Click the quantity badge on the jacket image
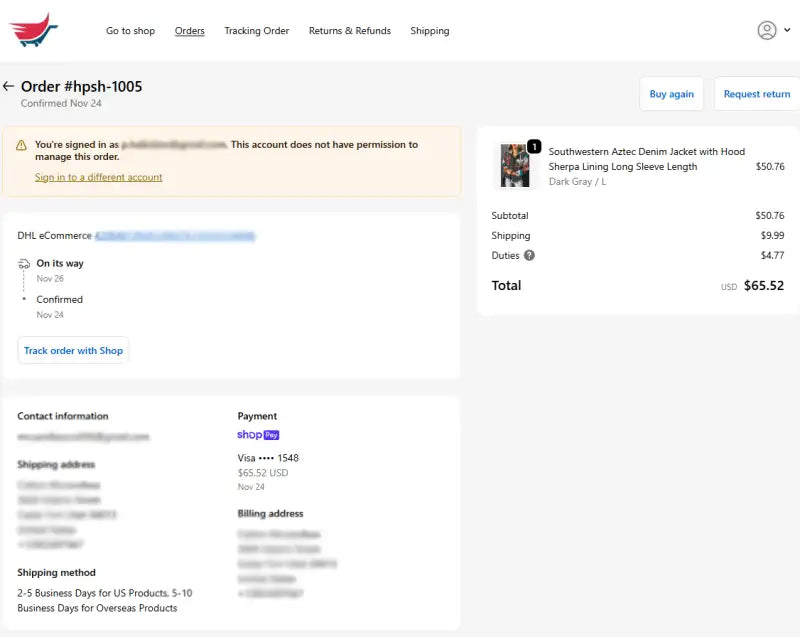This screenshot has width=800, height=637. coord(535,146)
